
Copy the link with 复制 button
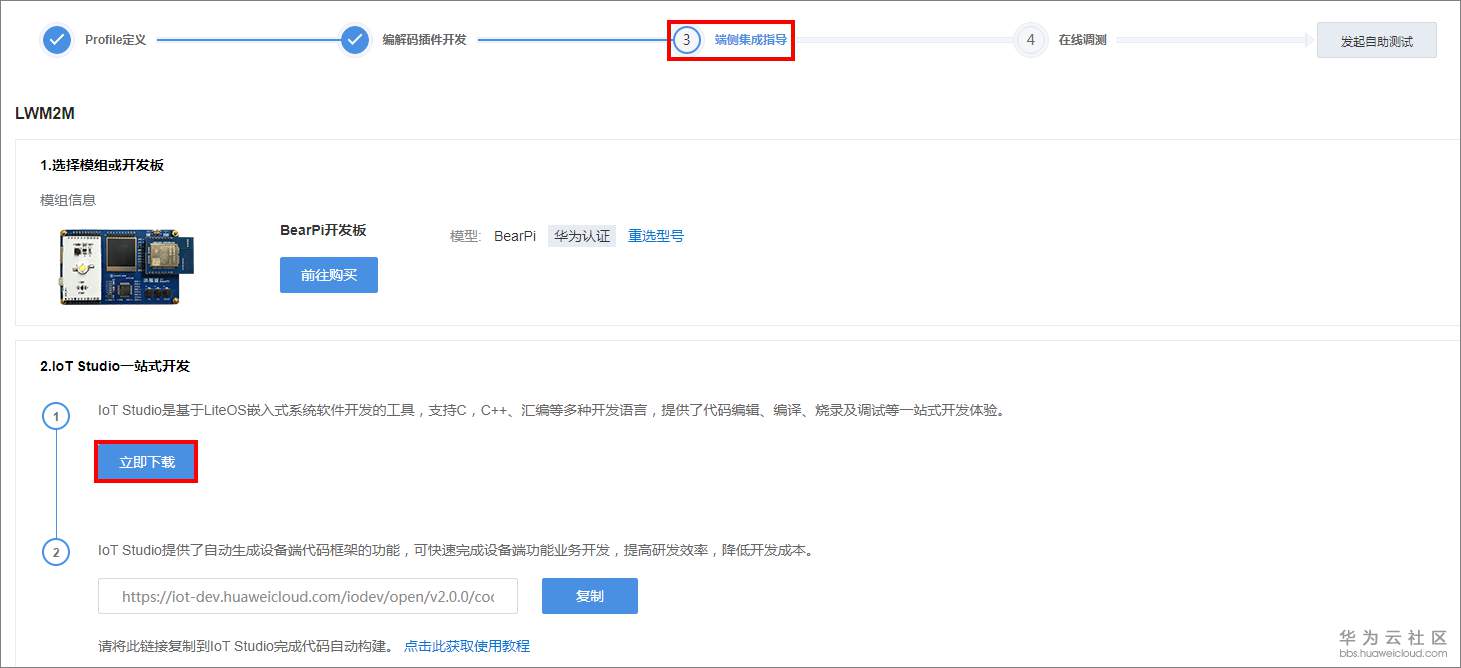click(590, 596)
